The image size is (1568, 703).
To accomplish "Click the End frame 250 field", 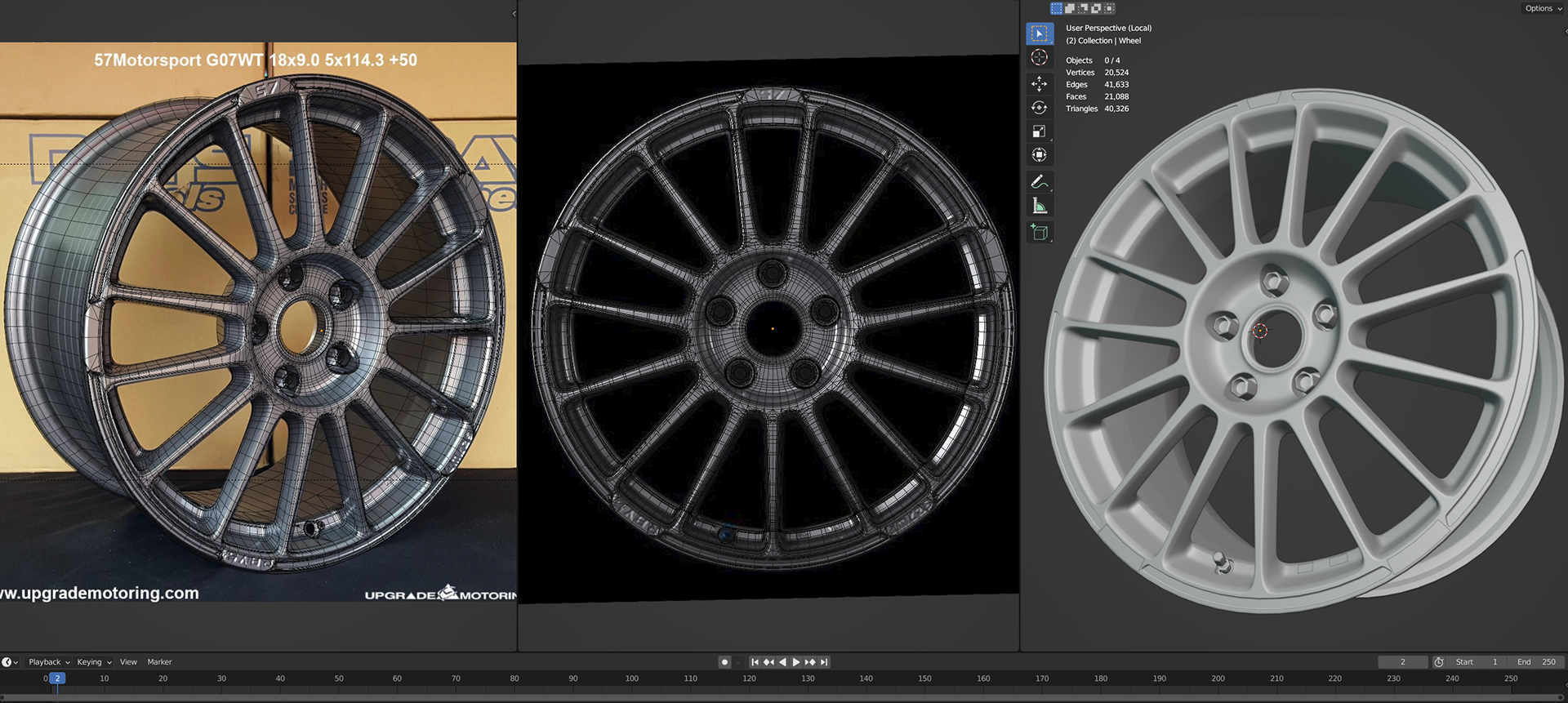I will tap(1536, 662).
